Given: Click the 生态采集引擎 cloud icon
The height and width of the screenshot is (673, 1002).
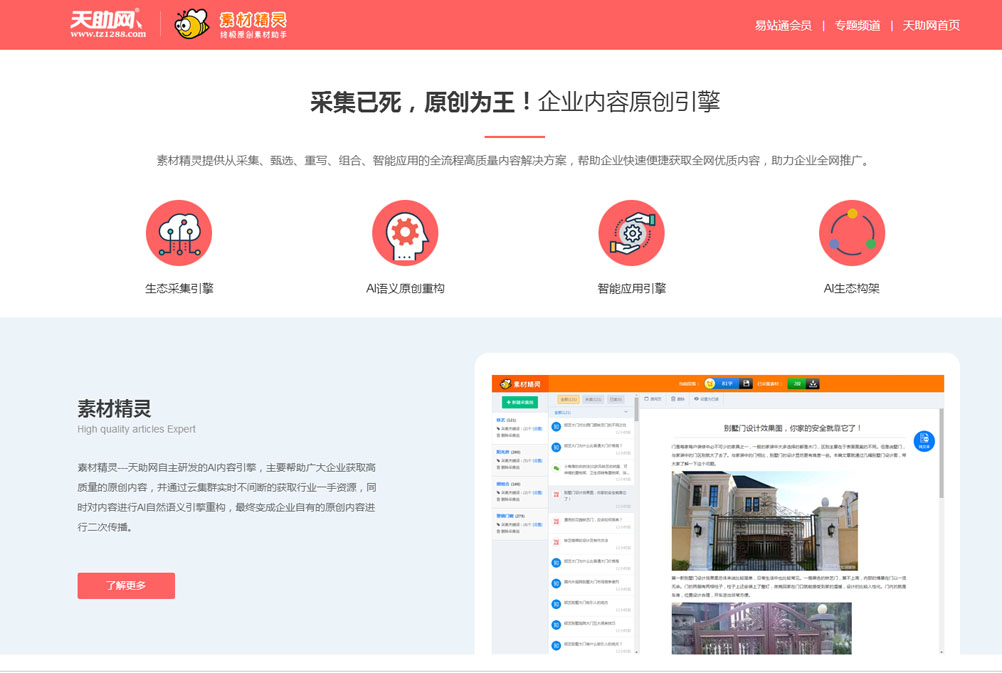Looking at the screenshot, I should coord(179,233).
